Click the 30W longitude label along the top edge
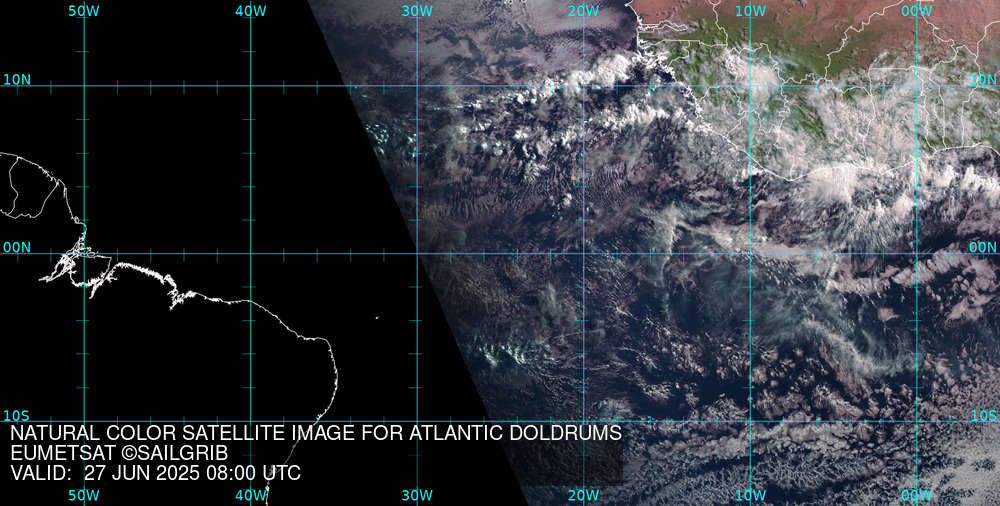The height and width of the screenshot is (506, 1000). 417,11
